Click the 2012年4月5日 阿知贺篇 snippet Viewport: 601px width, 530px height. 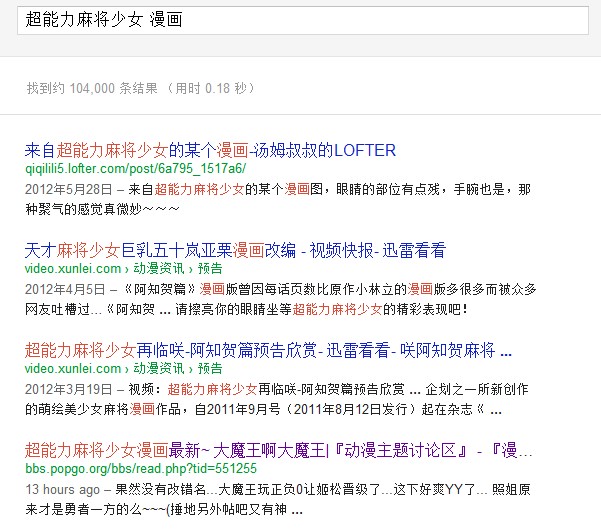tap(281, 289)
